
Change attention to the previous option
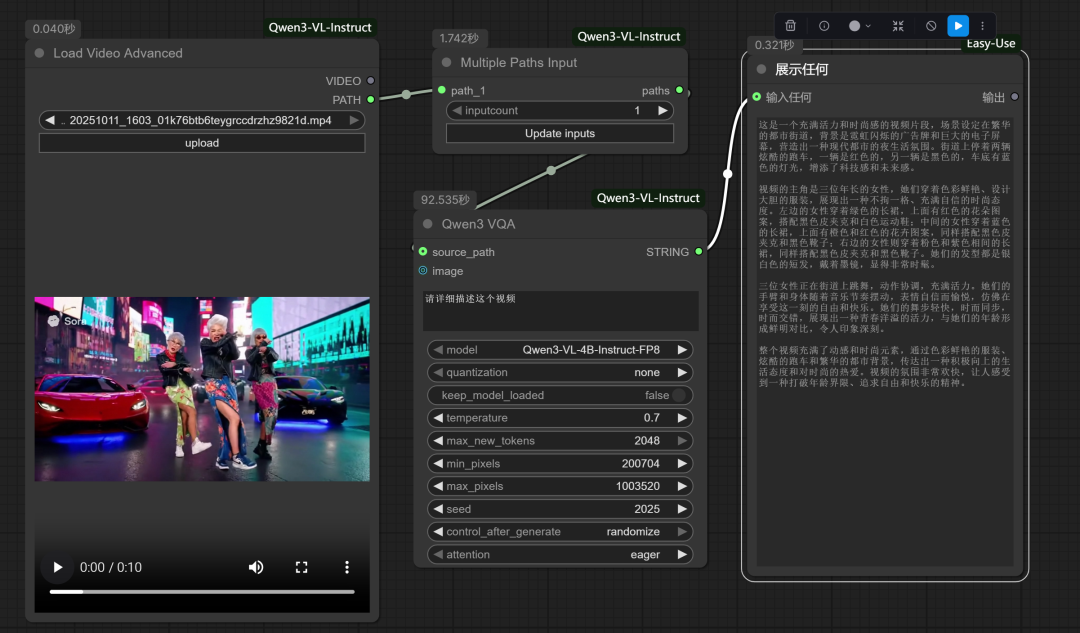coord(437,554)
